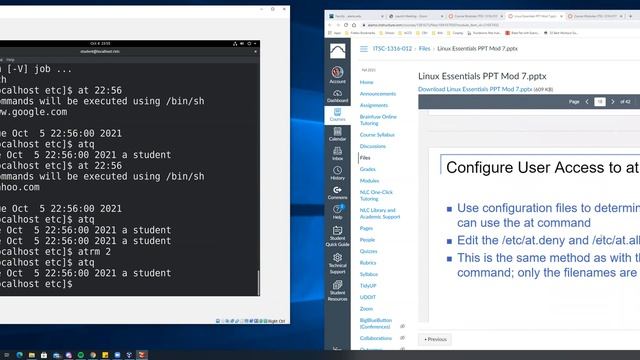
Task: Click the slide title 'Configure User Access to at'
Action: (x=542, y=167)
